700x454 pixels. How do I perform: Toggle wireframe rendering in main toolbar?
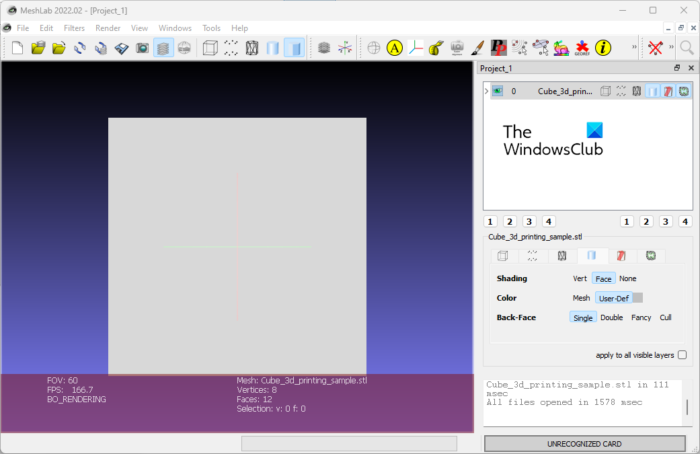coord(252,48)
